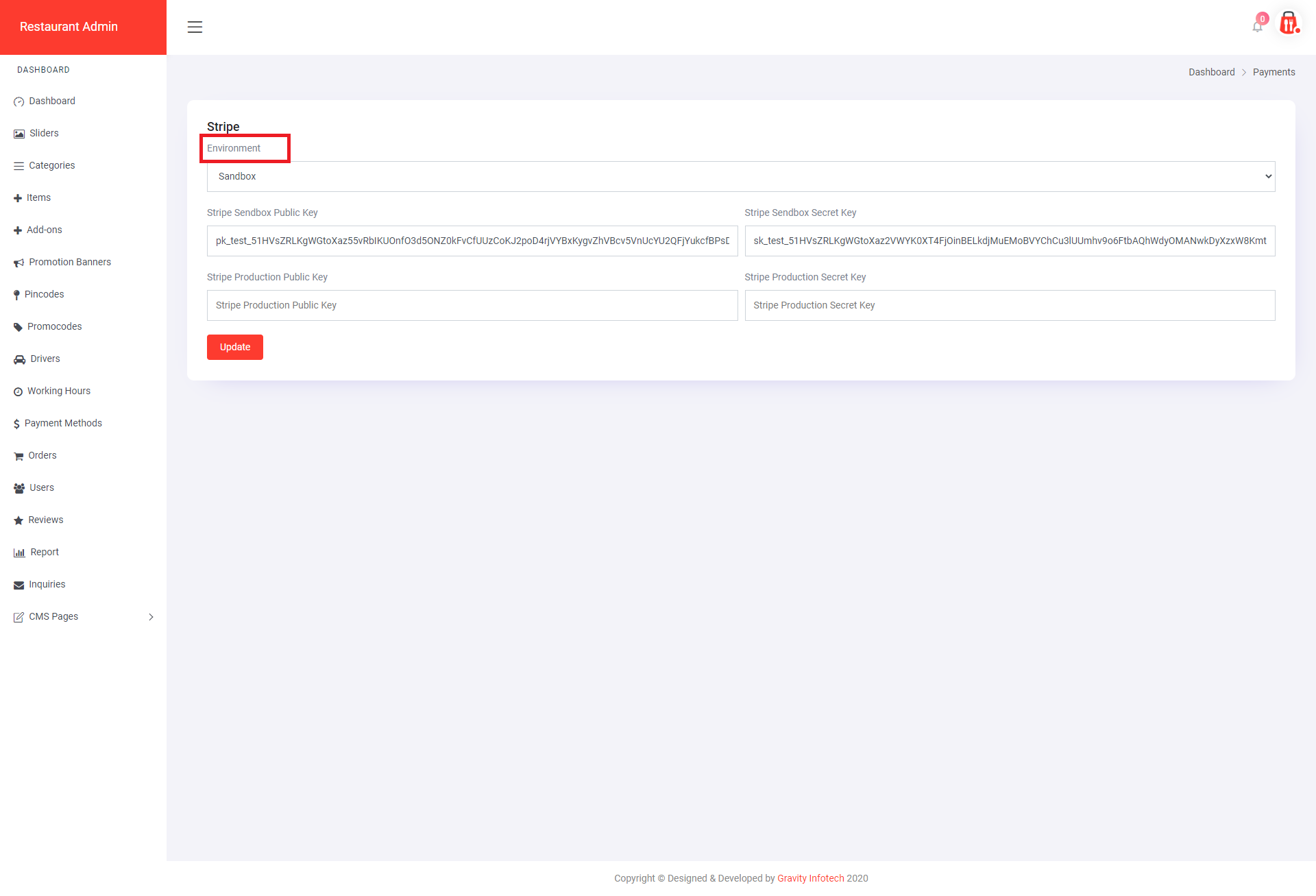Click the restaurant profile avatar icon

(x=1289, y=23)
